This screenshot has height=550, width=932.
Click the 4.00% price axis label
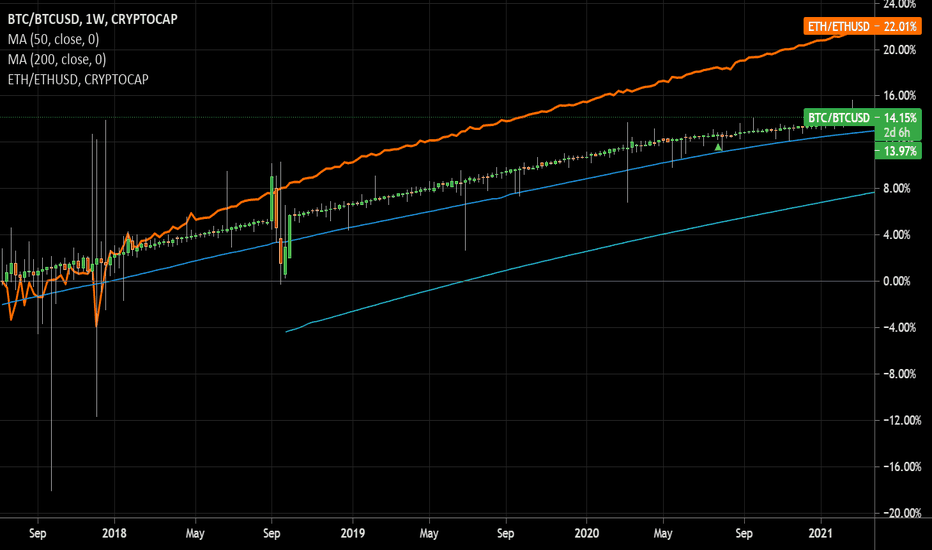[897, 235]
